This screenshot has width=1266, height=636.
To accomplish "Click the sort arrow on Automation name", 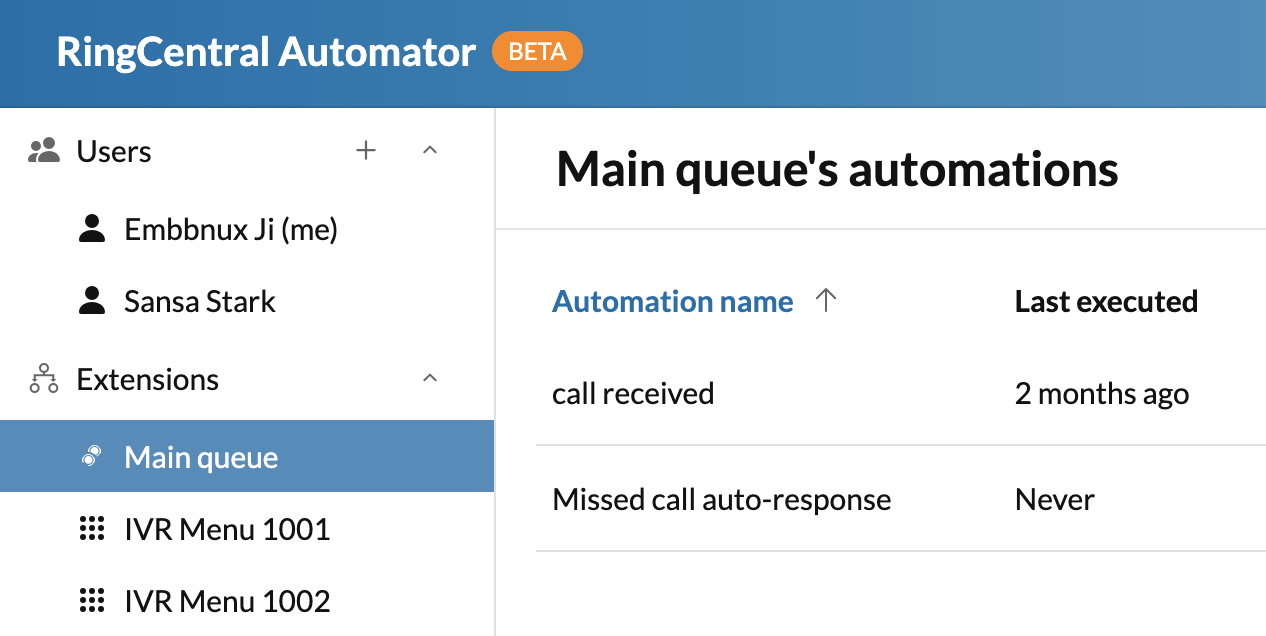I will tap(827, 300).
